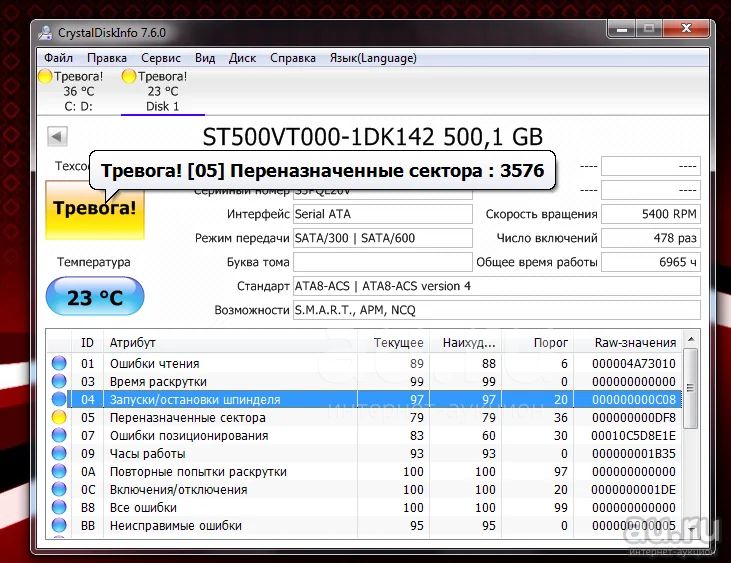Sort by the ID column header

87,343
